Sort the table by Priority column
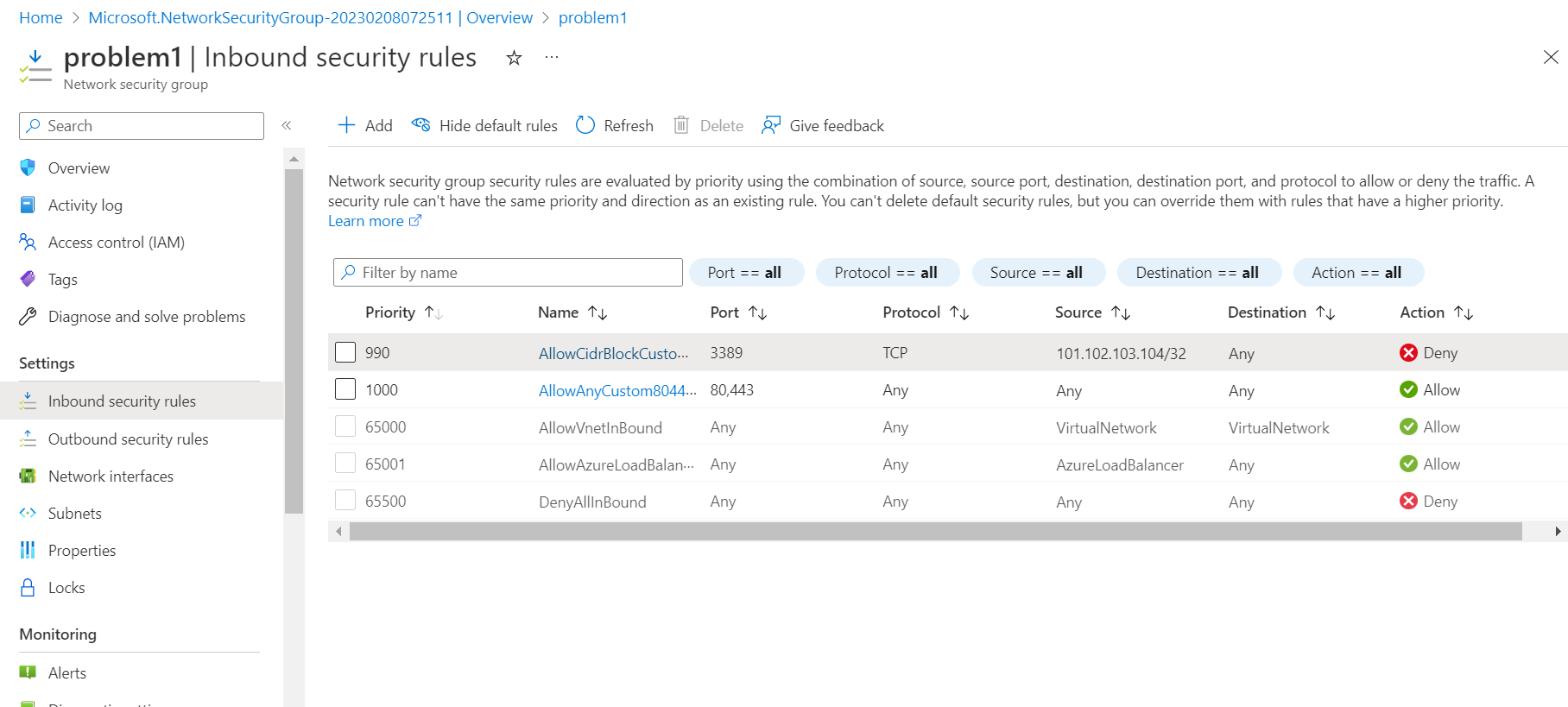Image resolution: width=1568 pixels, height=707 pixels. point(404,312)
